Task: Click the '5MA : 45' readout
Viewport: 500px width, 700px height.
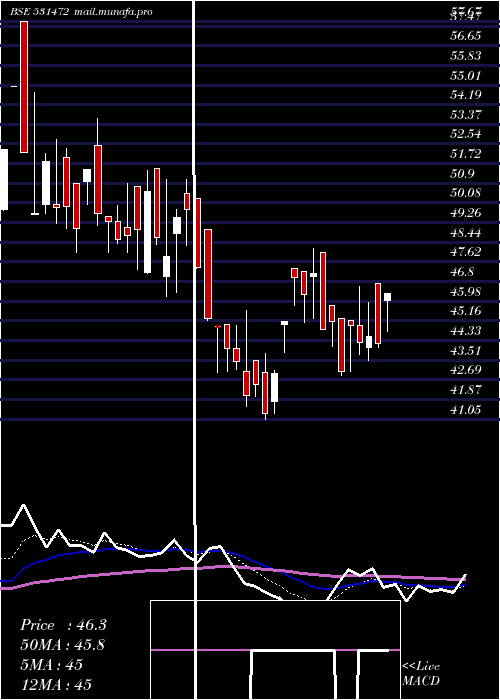Action: (51, 665)
